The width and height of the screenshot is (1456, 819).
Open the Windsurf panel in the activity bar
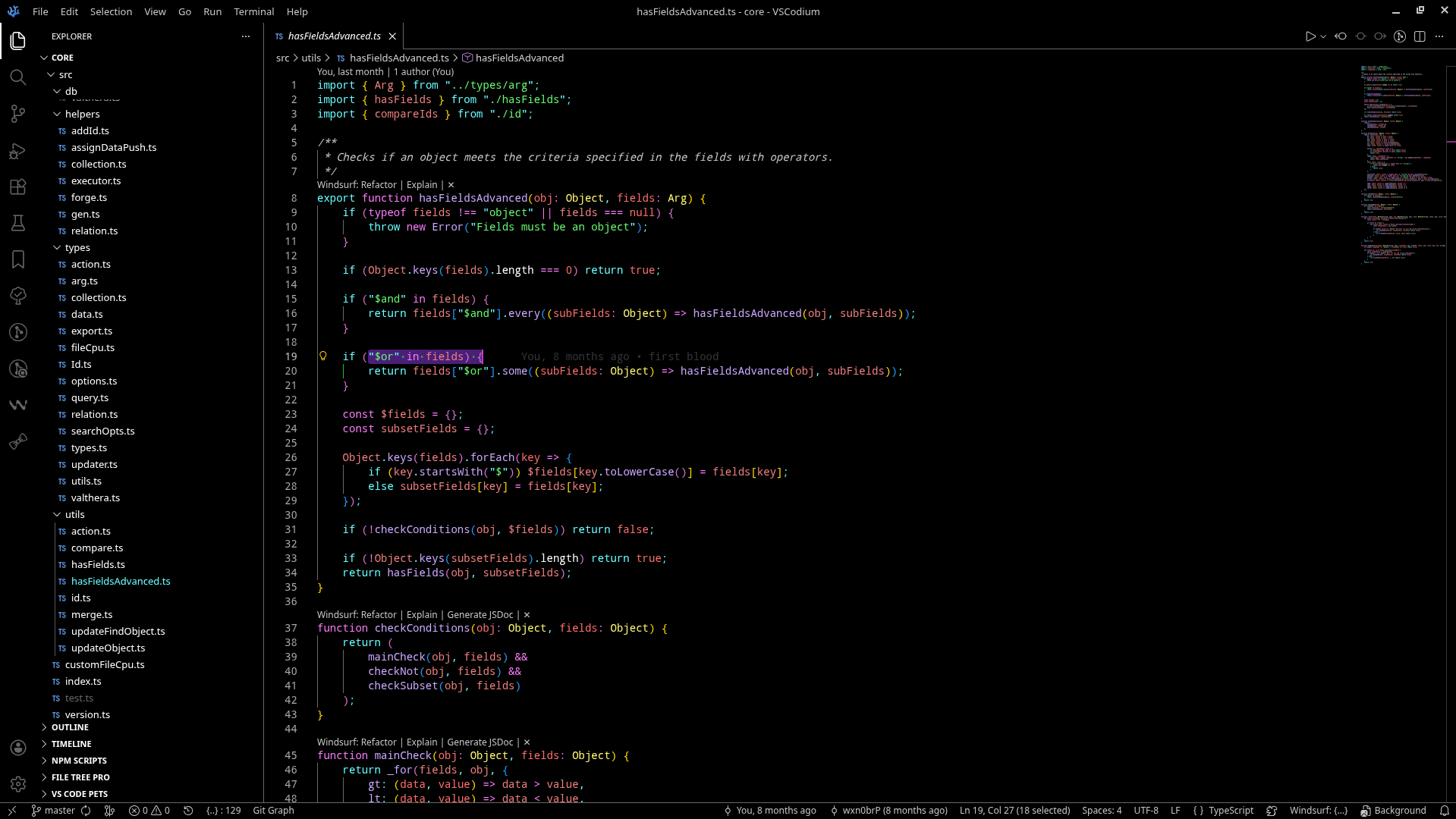[18, 405]
